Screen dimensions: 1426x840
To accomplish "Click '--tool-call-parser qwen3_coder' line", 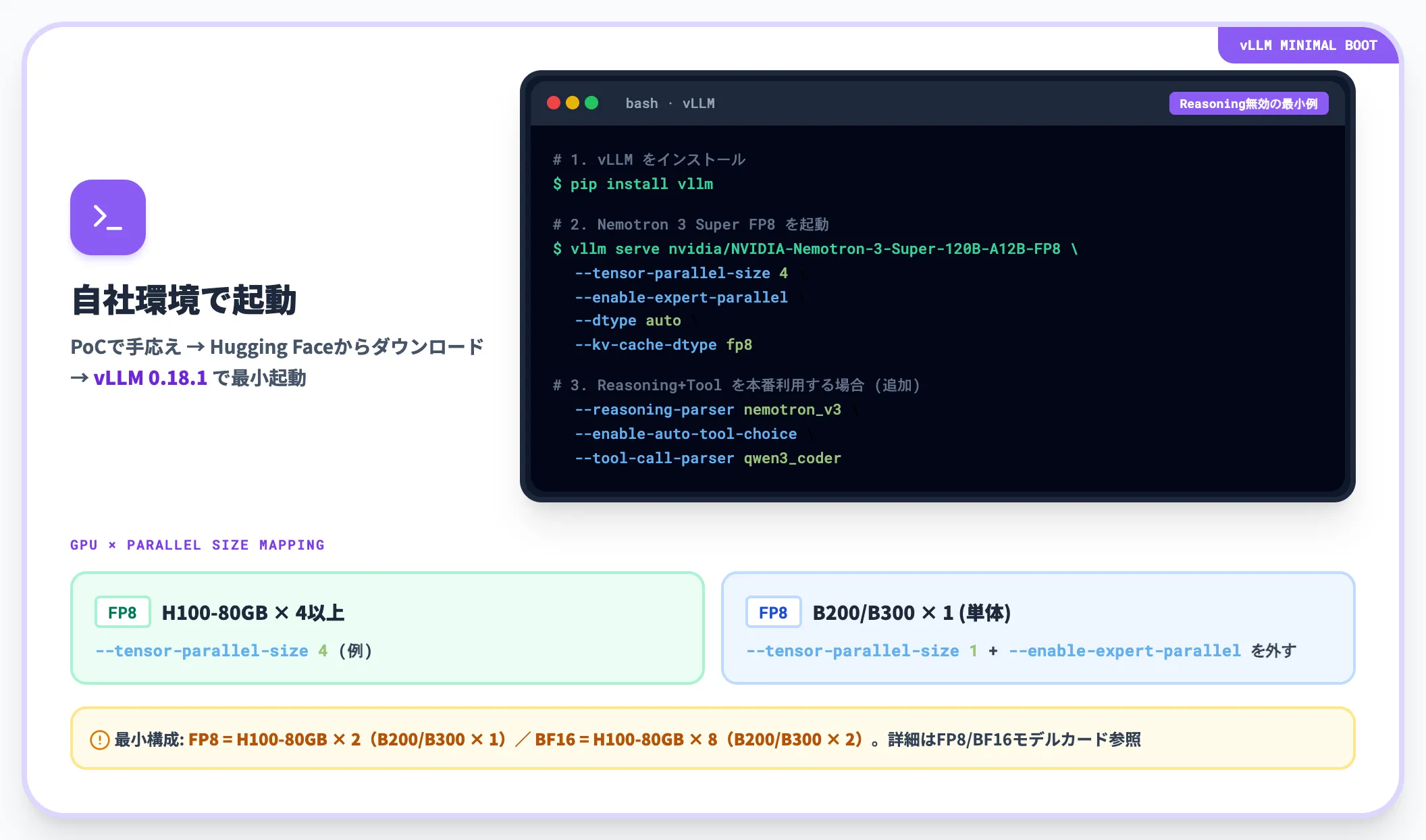I will tap(708, 458).
